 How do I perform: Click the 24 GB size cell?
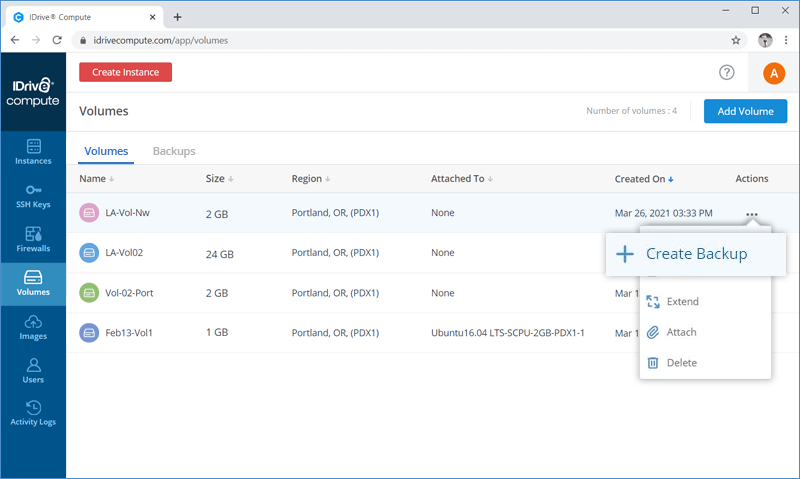(x=219, y=254)
